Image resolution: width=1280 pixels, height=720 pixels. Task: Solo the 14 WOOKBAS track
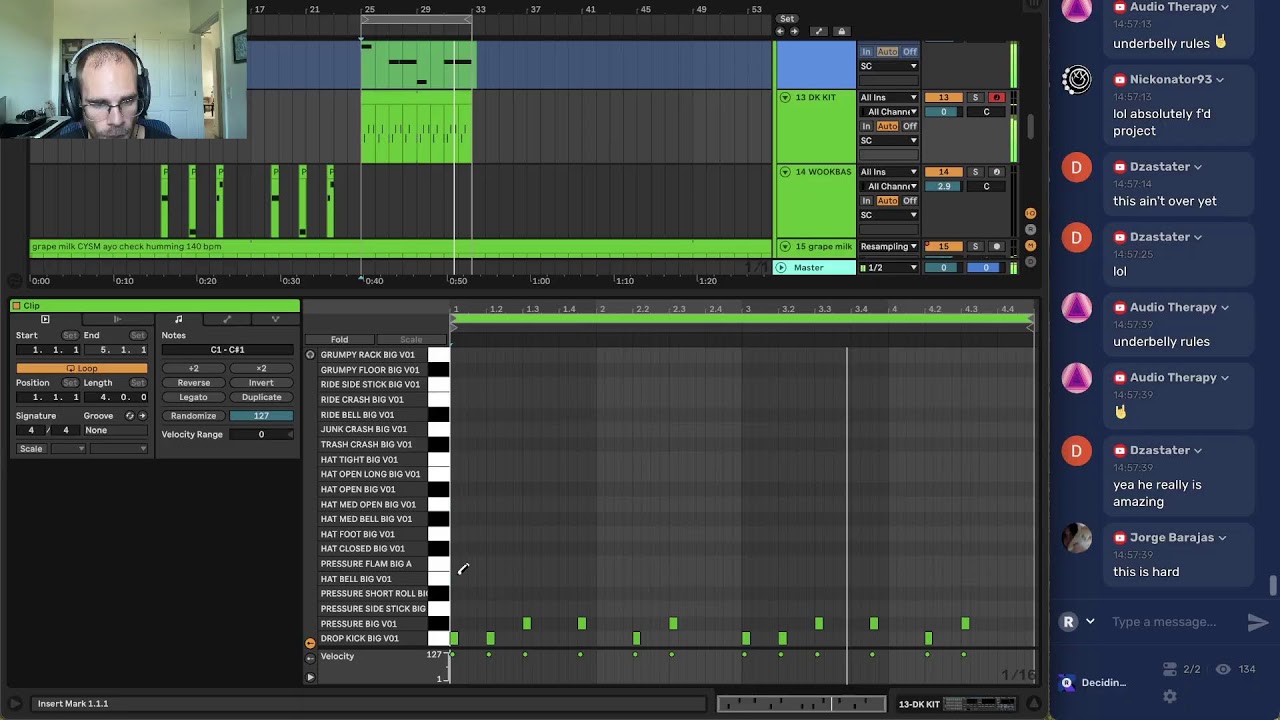(x=975, y=172)
